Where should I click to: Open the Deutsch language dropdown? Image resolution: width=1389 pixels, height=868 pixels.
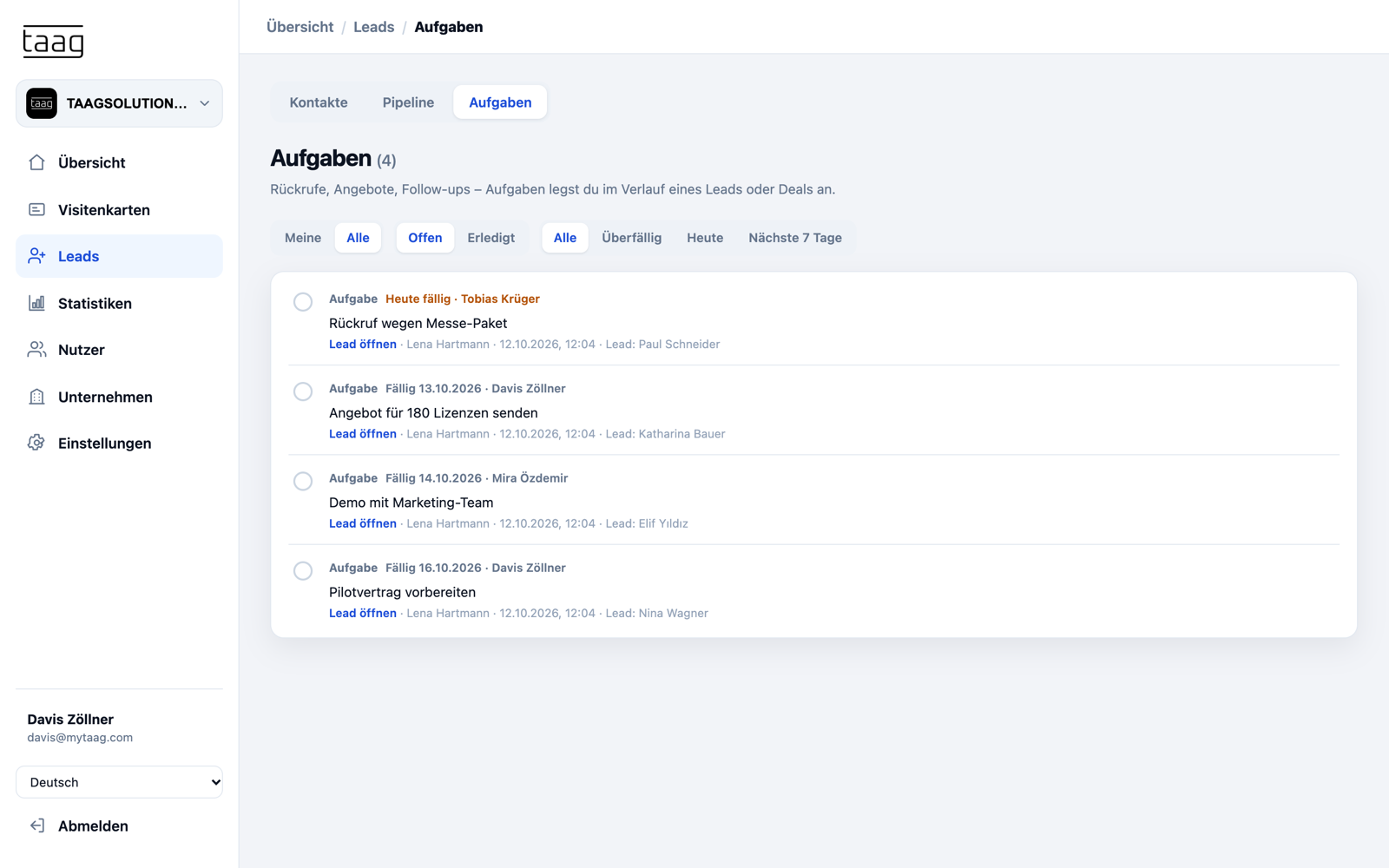119,782
